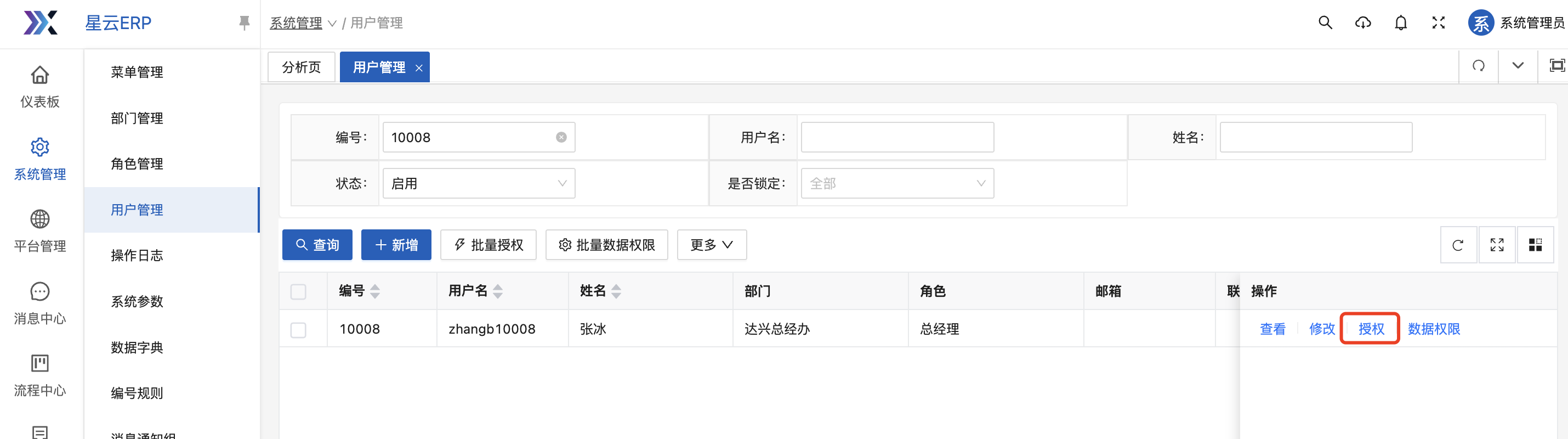Switch to the 分析页 tab
1568x439 pixels.
[x=302, y=67]
